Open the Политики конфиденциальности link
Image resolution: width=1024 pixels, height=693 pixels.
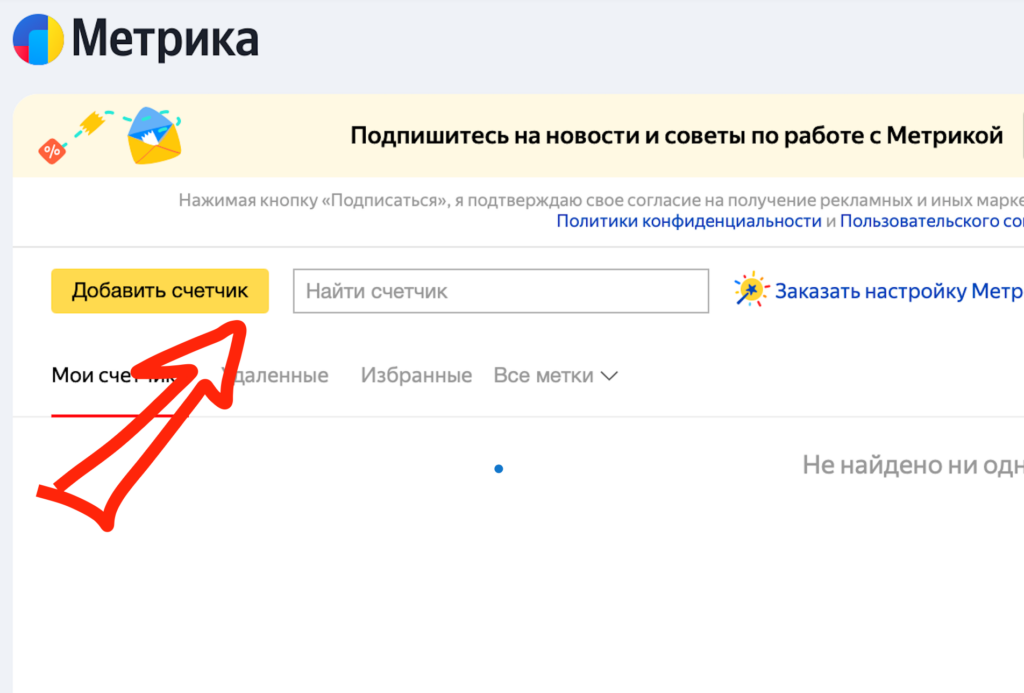point(689,221)
